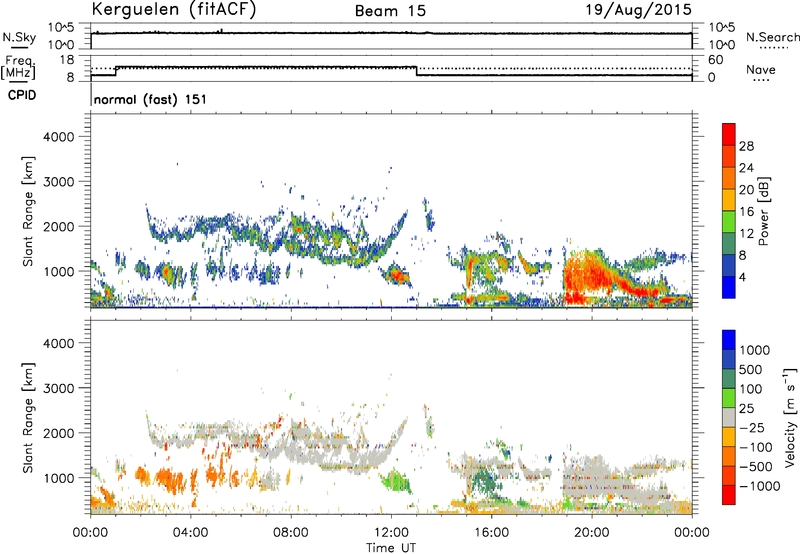Image resolution: width=800 pixels, height=554 pixels.
Task: Click the 16:00 time axis label
Action: point(491,533)
